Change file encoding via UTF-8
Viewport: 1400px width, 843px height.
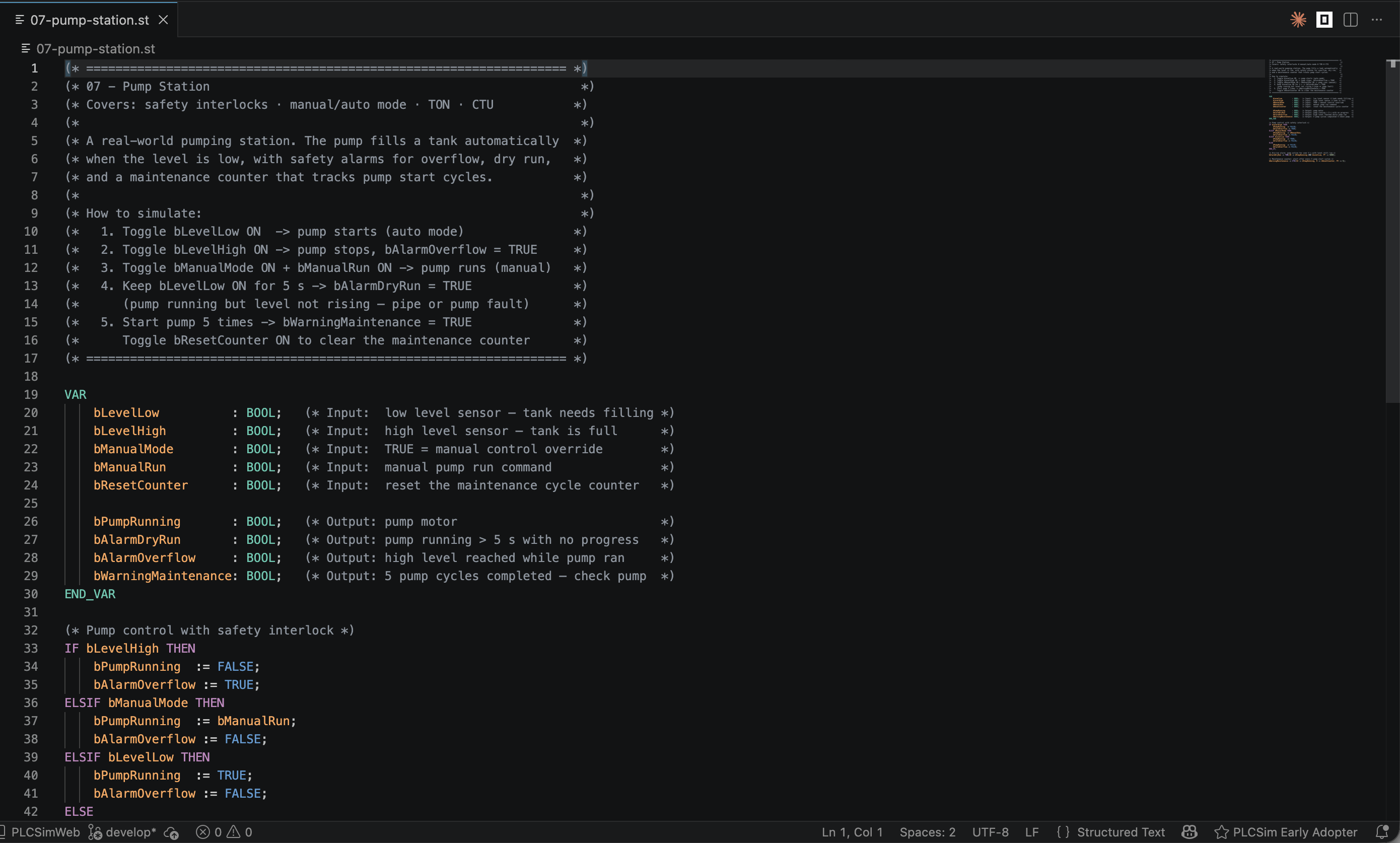tap(990, 832)
